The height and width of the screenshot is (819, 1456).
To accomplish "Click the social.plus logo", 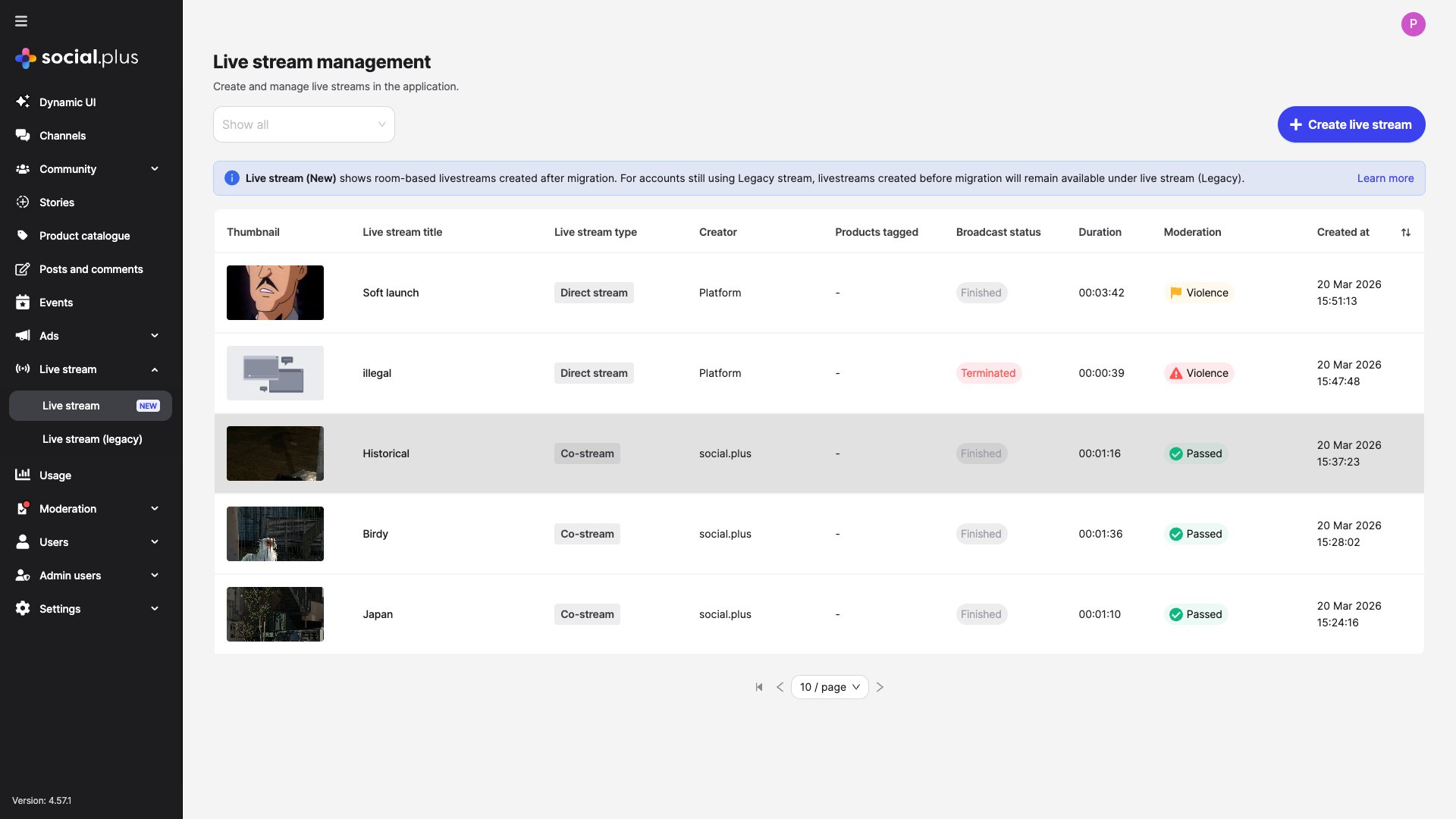I will coord(77,58).
